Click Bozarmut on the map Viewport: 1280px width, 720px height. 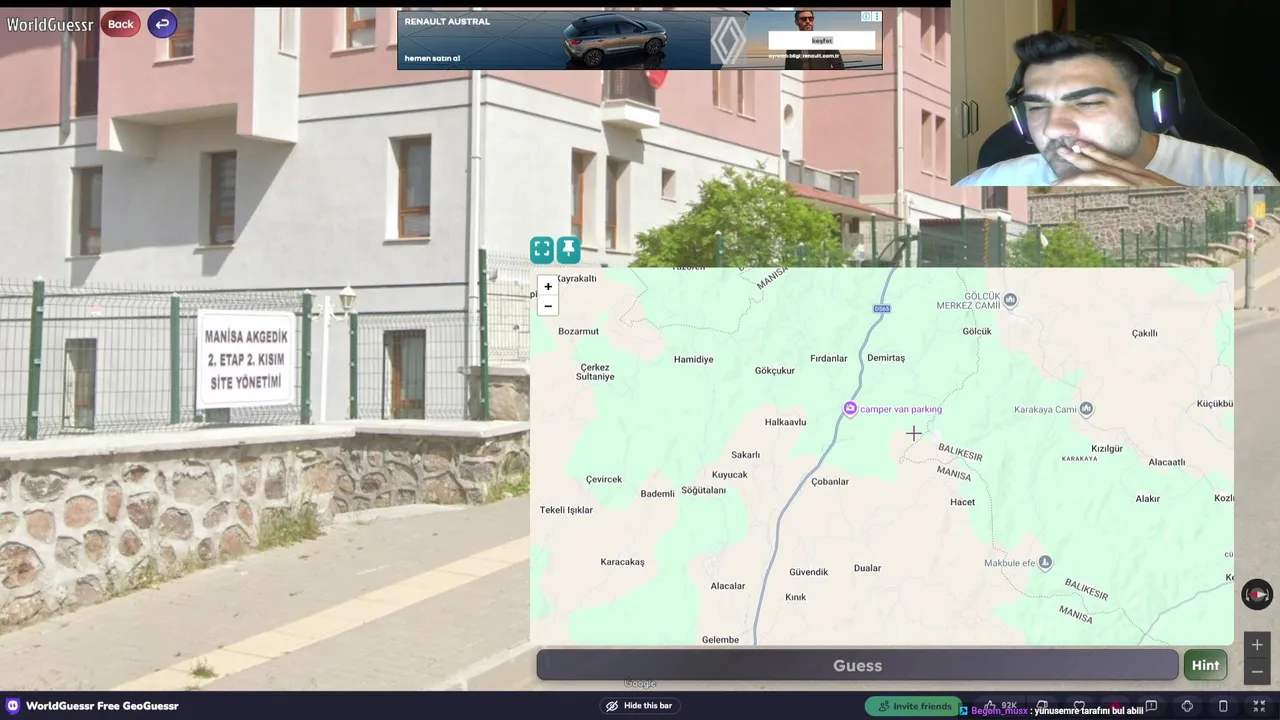click(578, 332)
